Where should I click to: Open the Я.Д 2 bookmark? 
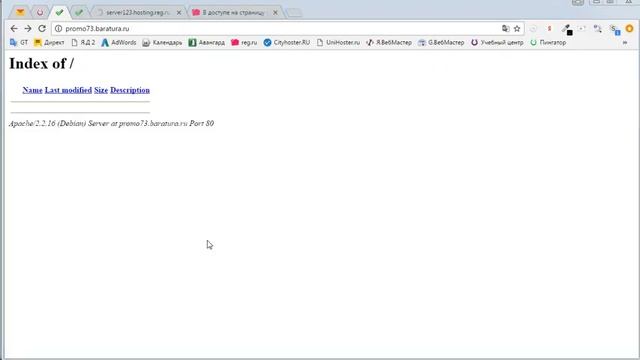pyautogui.click(x=83, y=42)
